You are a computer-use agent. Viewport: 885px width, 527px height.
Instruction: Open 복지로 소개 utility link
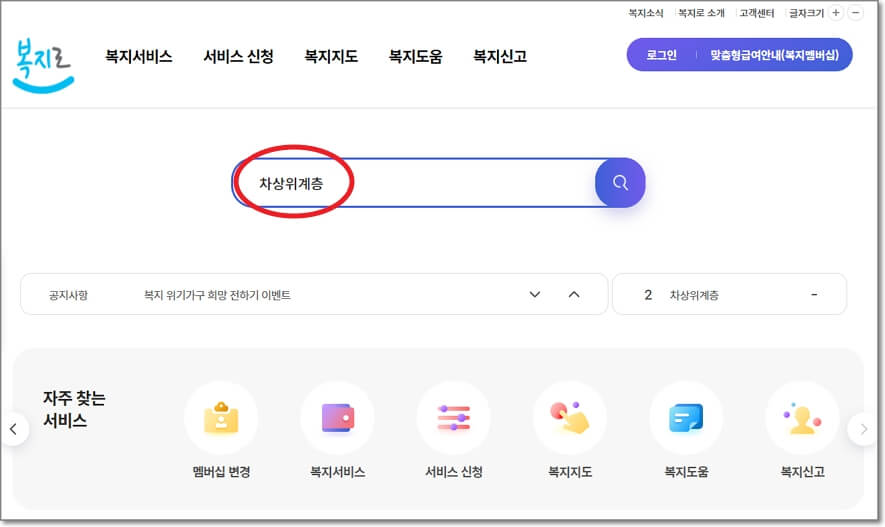[x=701, y=13]
